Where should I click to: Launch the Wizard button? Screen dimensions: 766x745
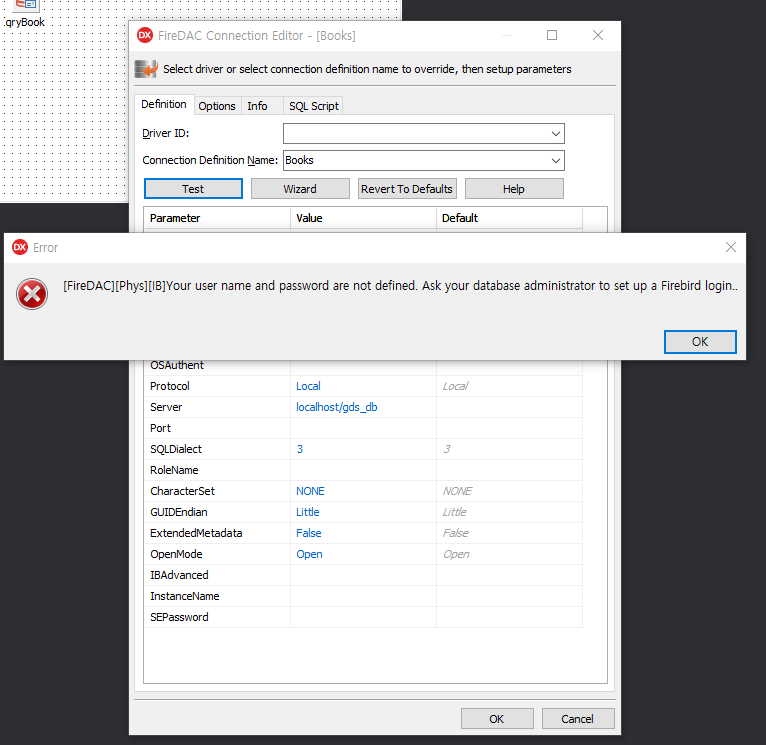(x=300, y=189)
